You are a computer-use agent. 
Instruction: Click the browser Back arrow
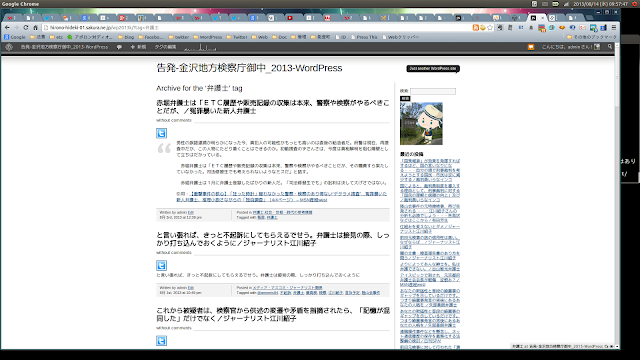click(x=7, y=27)
